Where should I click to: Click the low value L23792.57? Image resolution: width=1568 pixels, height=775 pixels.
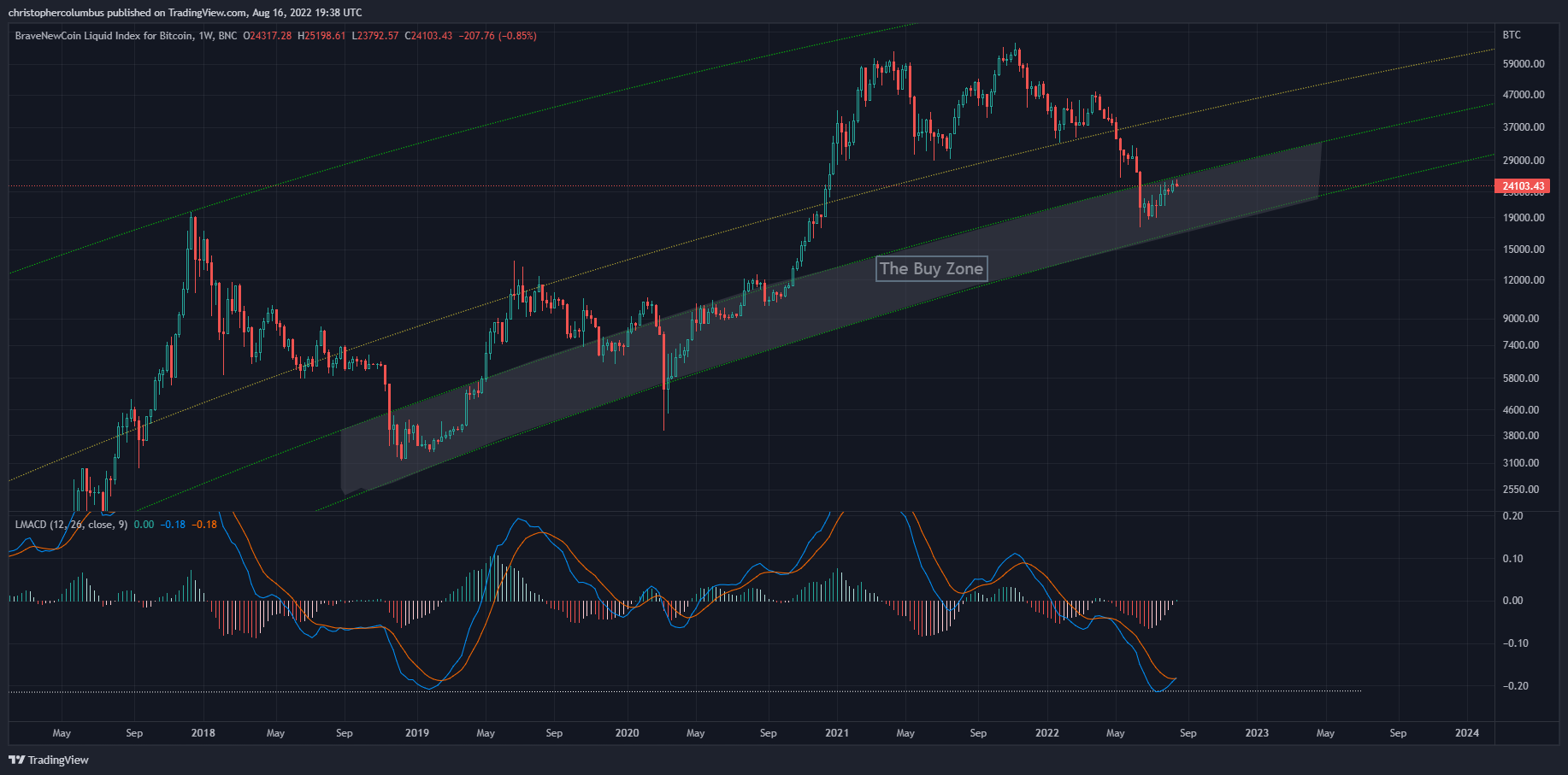tap(375, 36)
